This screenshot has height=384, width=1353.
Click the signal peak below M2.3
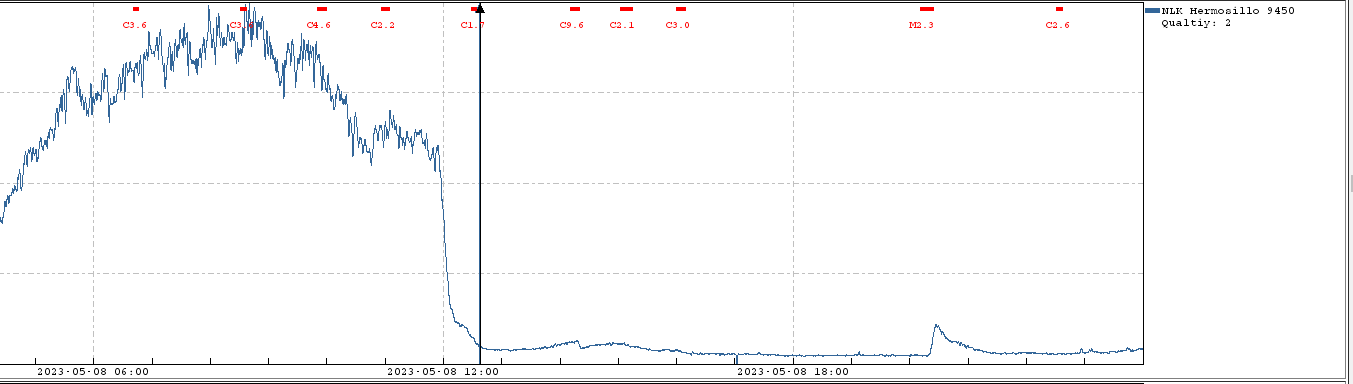[936, 326]
